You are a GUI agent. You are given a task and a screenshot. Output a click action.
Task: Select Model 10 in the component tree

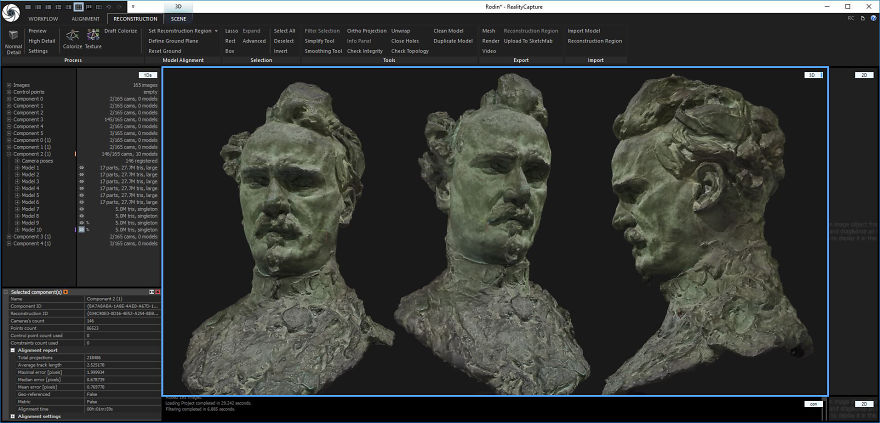31,229
